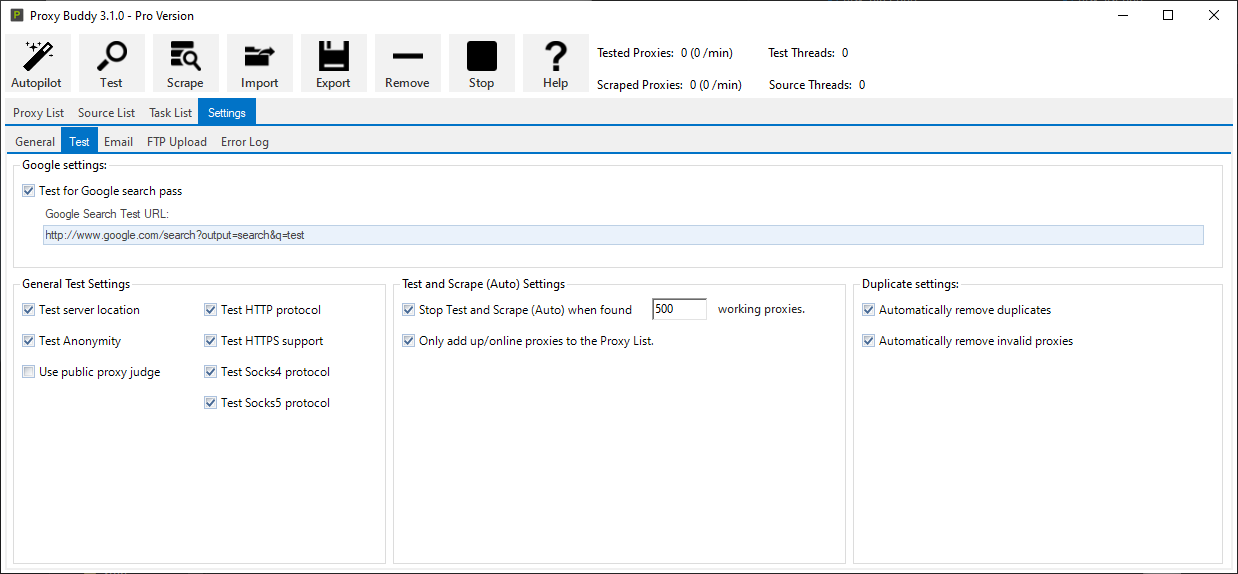
Task: Toggle Automatically remove duplicates checkbox
Action: pyautogui.click(x=869, y=310)
